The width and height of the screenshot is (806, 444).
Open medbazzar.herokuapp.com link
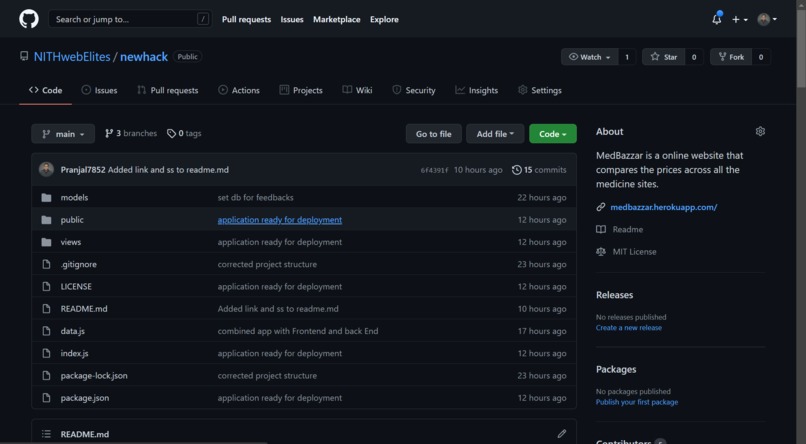tap(664, 207)
